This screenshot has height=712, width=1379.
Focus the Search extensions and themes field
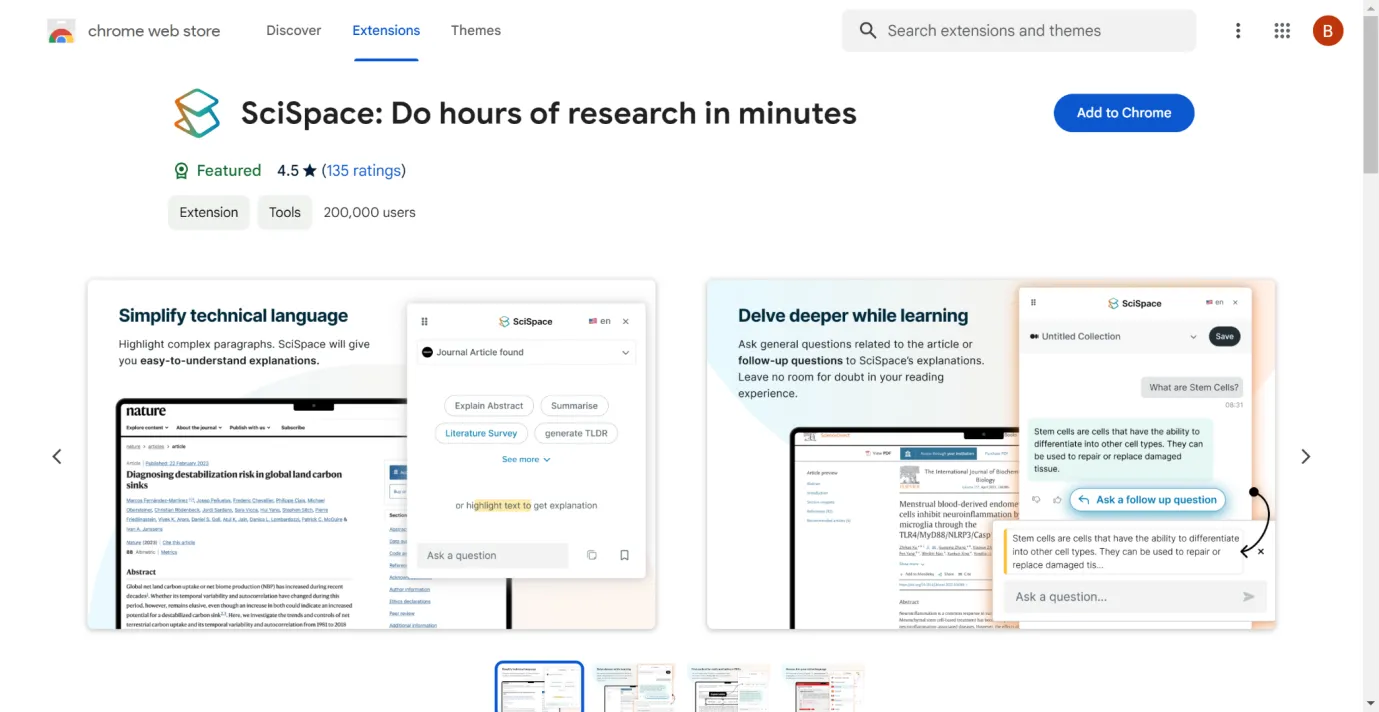(1018, 31)
